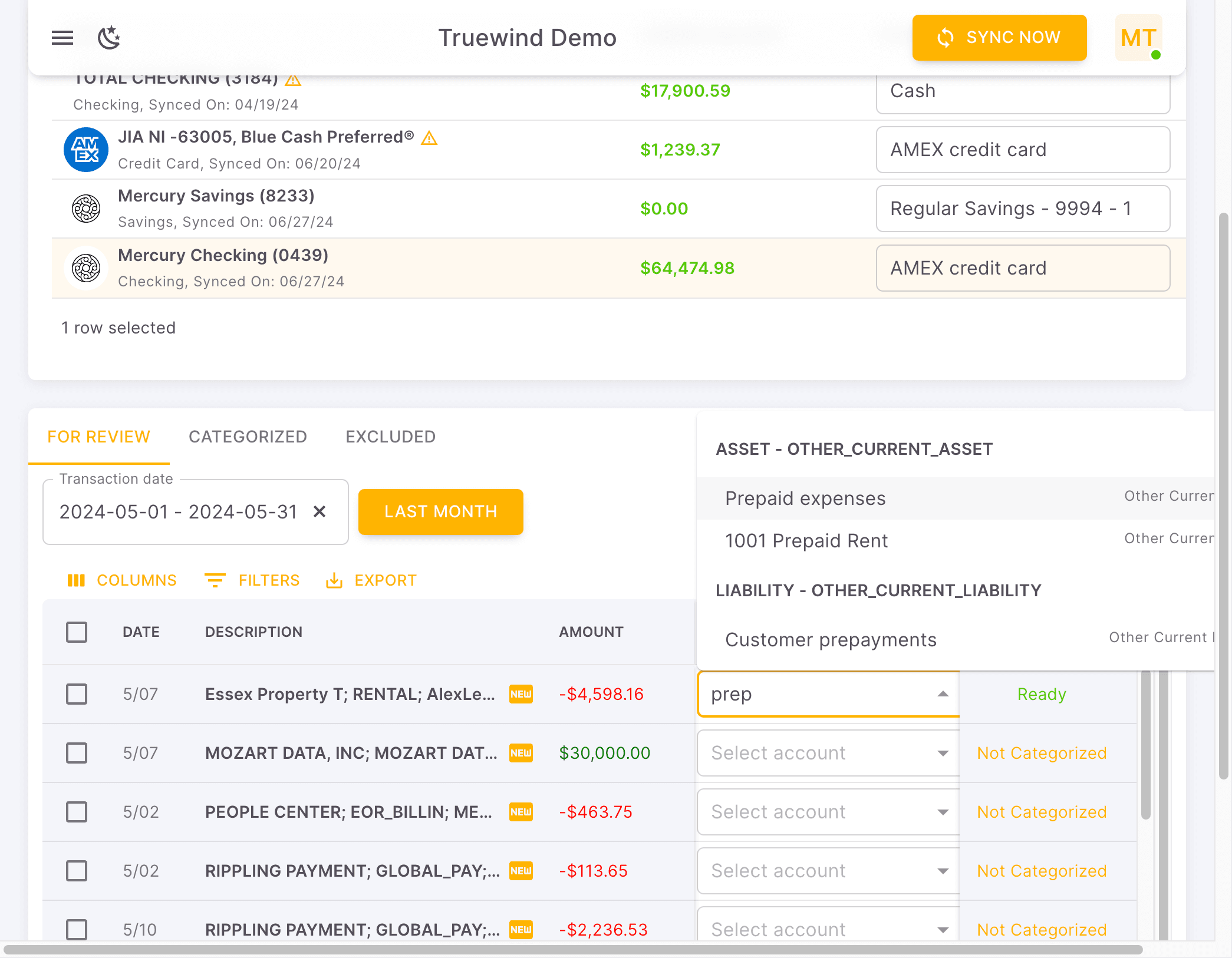Switch to the EXCLUDED tab
This screenshot has height=958, width=1232.
point(390,437)
